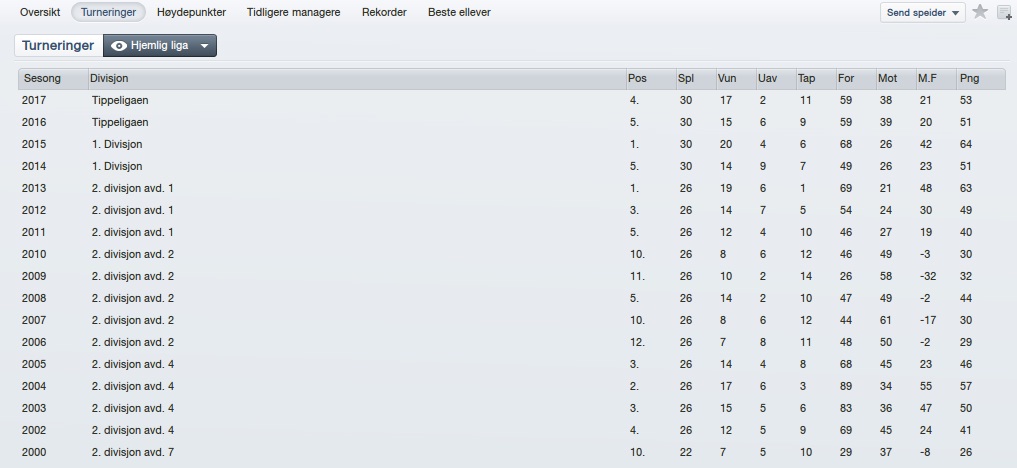Viewport: 1017px width, 468px height.
Task: Open the Tidligere managere tab
Action: click(x=293, y=12)
